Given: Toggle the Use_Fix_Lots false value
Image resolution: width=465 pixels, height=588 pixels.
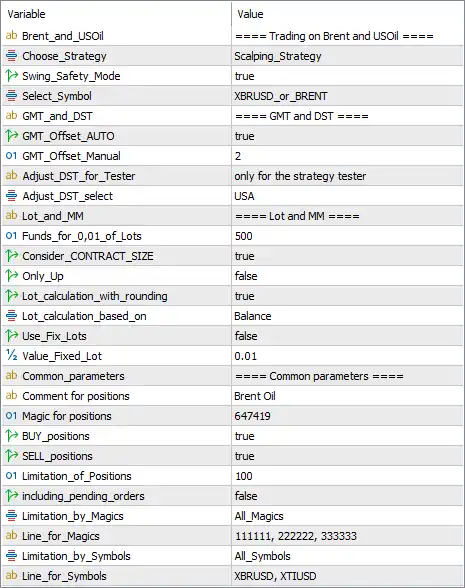Looking at the screenshot, I should tap(347, 336).
